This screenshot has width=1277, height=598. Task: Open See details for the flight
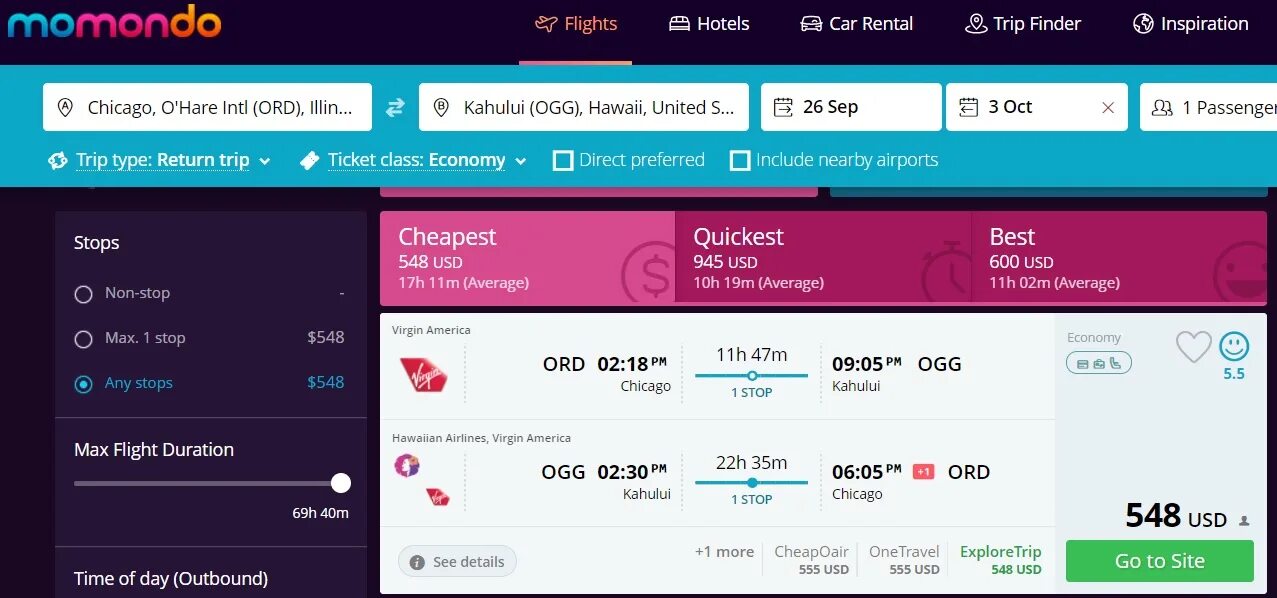tap(457, 562)
